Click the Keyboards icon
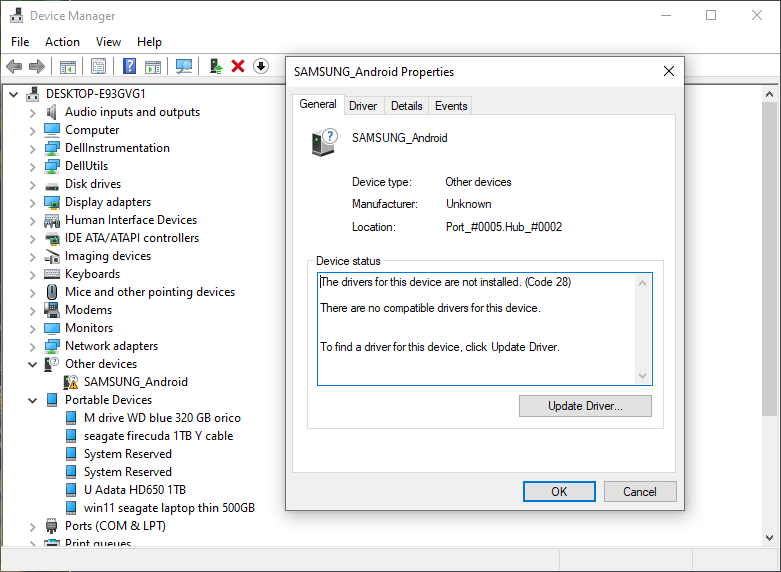Screen dimensions: 781x572 pos(52,274)
